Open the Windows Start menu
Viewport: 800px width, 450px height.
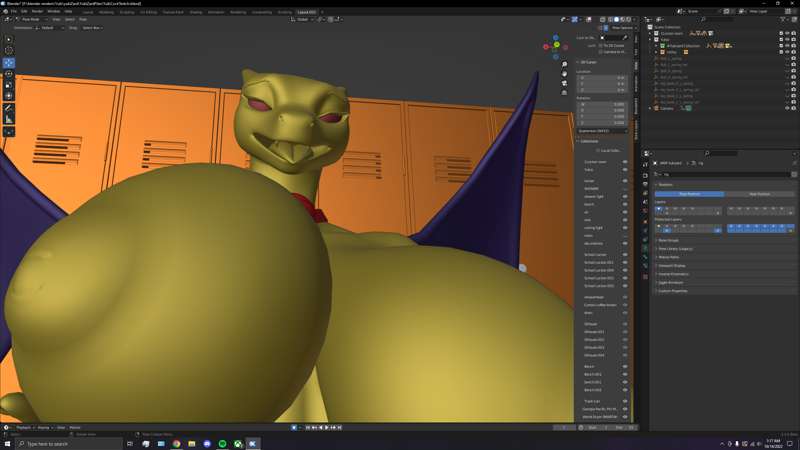[x=7, y=443]
